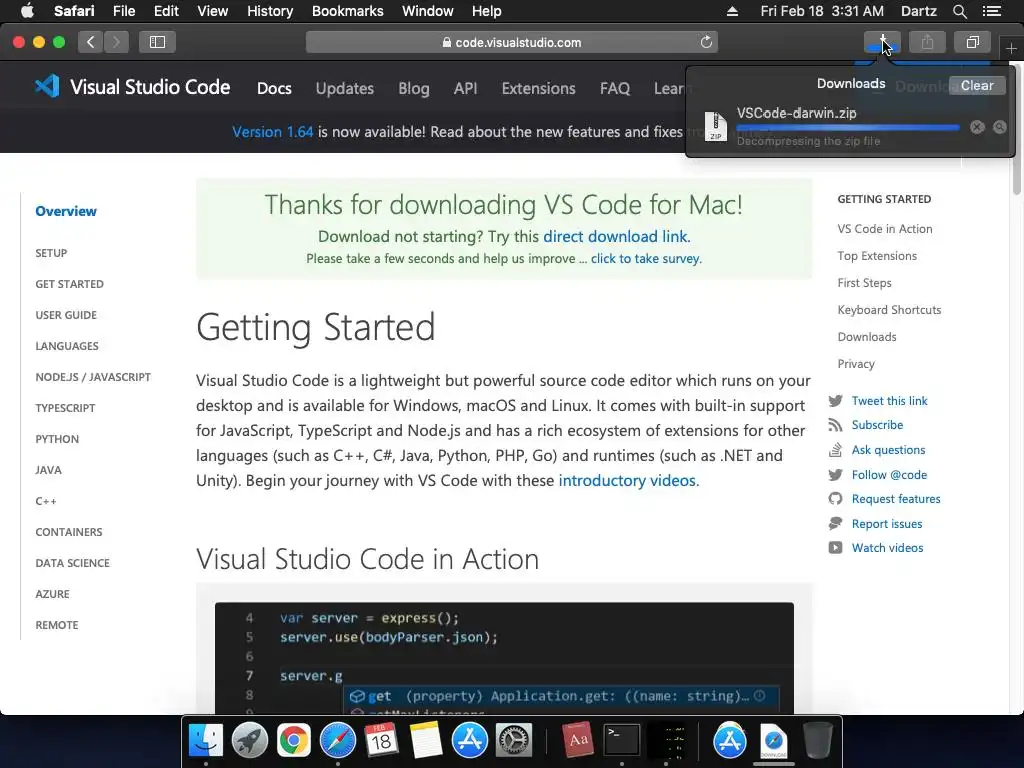Go to the Updates page
1024x768 pixels.
tap(344, 88)
